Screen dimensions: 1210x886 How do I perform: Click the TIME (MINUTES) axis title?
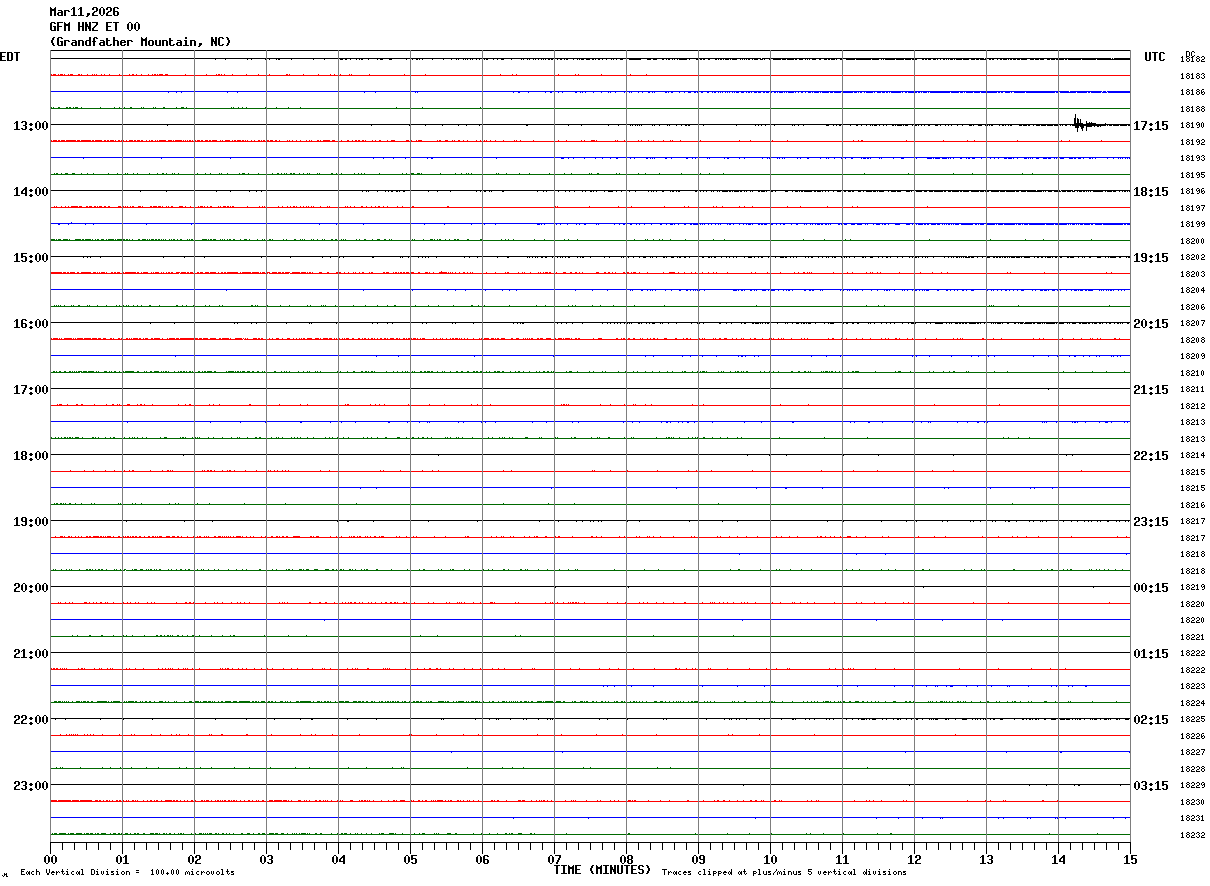click(602, 870)
